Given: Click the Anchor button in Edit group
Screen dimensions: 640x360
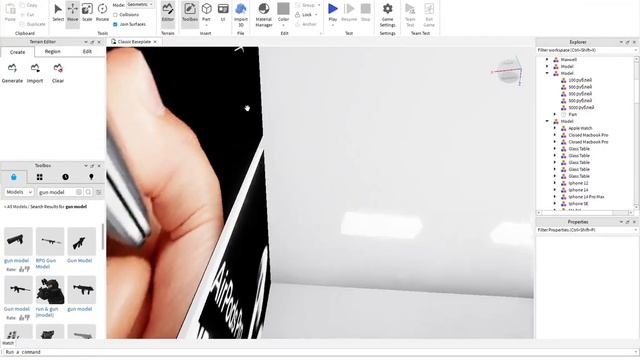Looking at the screenshot, I should click(306, 24).
